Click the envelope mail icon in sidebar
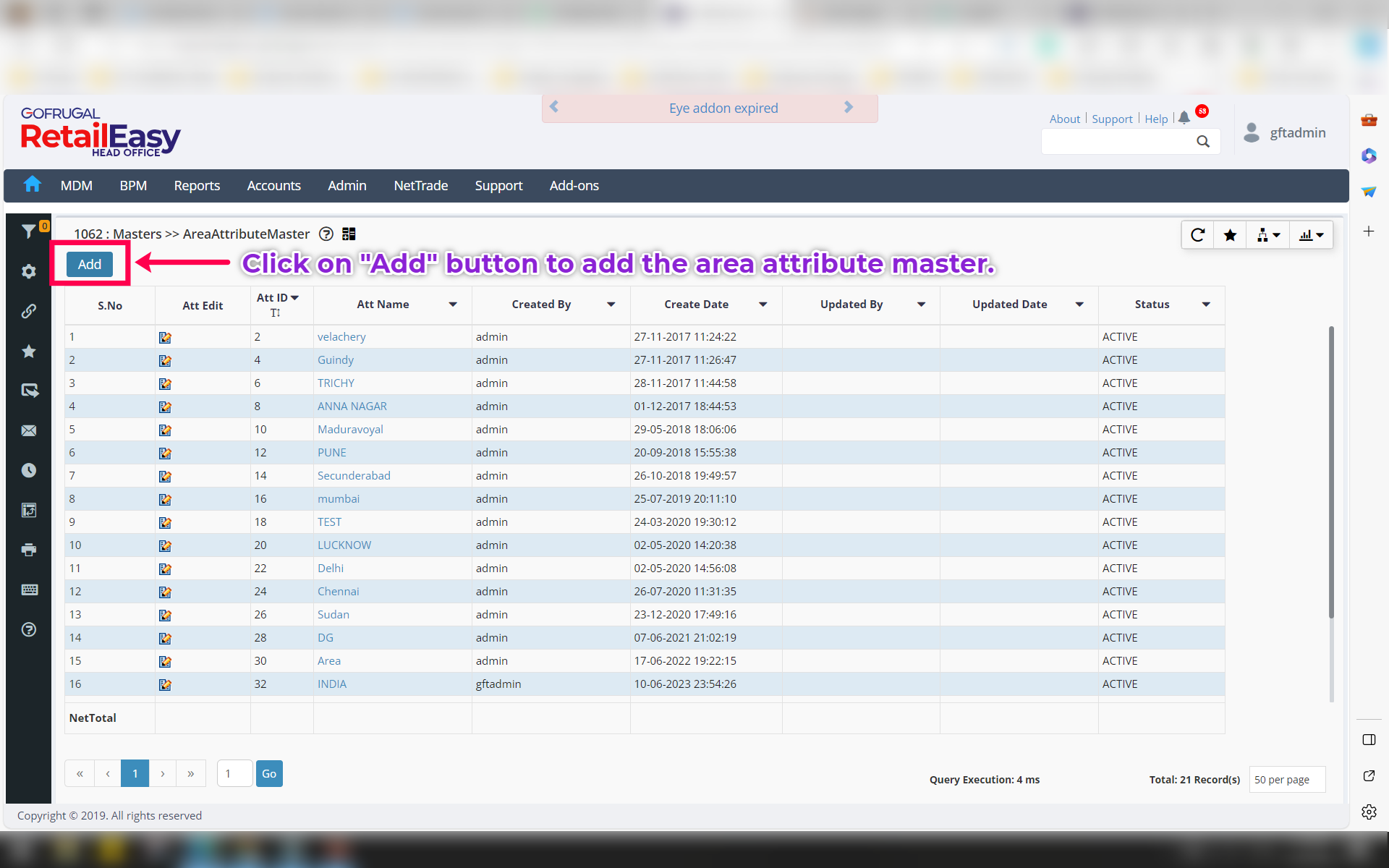1389x868 pixels. (x=29, y=430)
